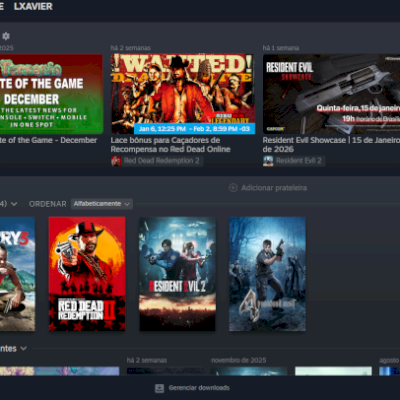The height and width of the screenshot is (400, 400).
Task: Select the Resident Evil 4 game cover
Action: click(x=267, y=274)
